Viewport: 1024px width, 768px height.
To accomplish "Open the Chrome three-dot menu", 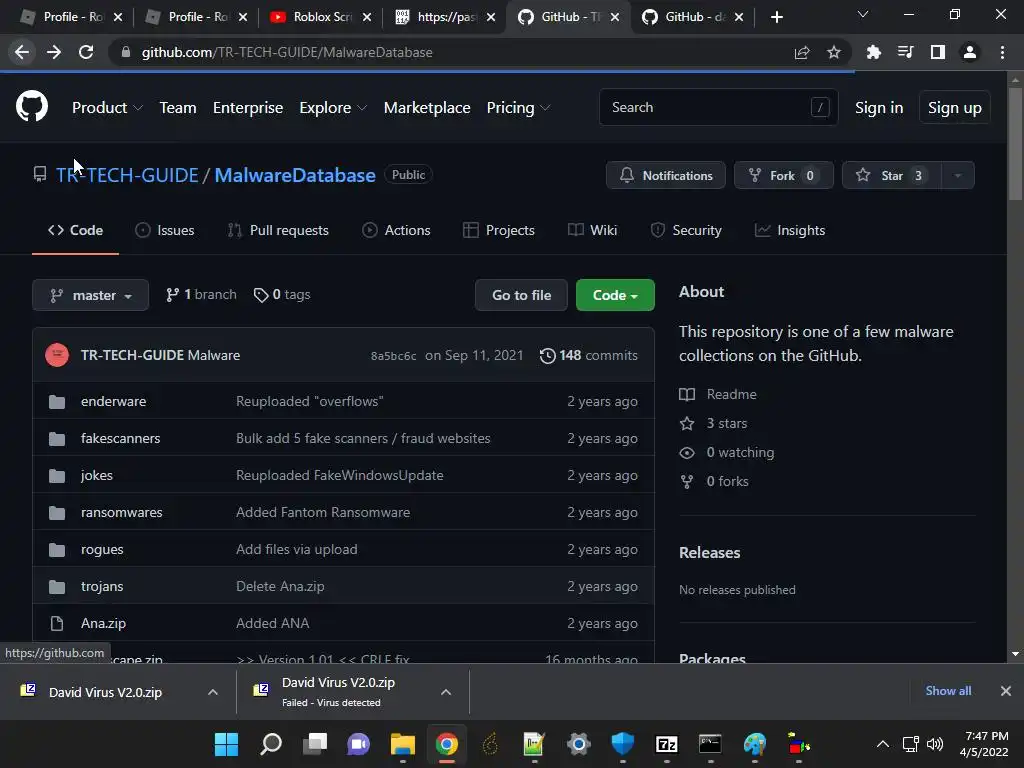I will tap(1002, 52).
